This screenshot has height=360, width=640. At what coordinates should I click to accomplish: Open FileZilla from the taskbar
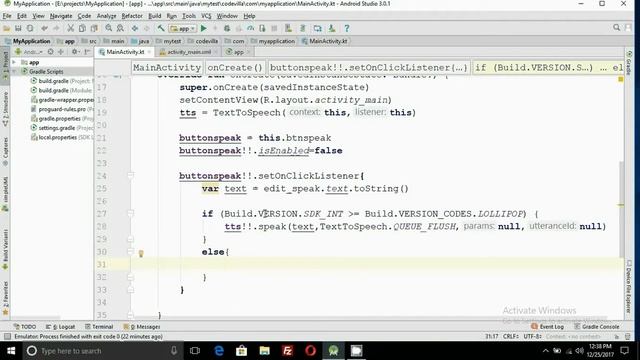(x=288, y=351)
